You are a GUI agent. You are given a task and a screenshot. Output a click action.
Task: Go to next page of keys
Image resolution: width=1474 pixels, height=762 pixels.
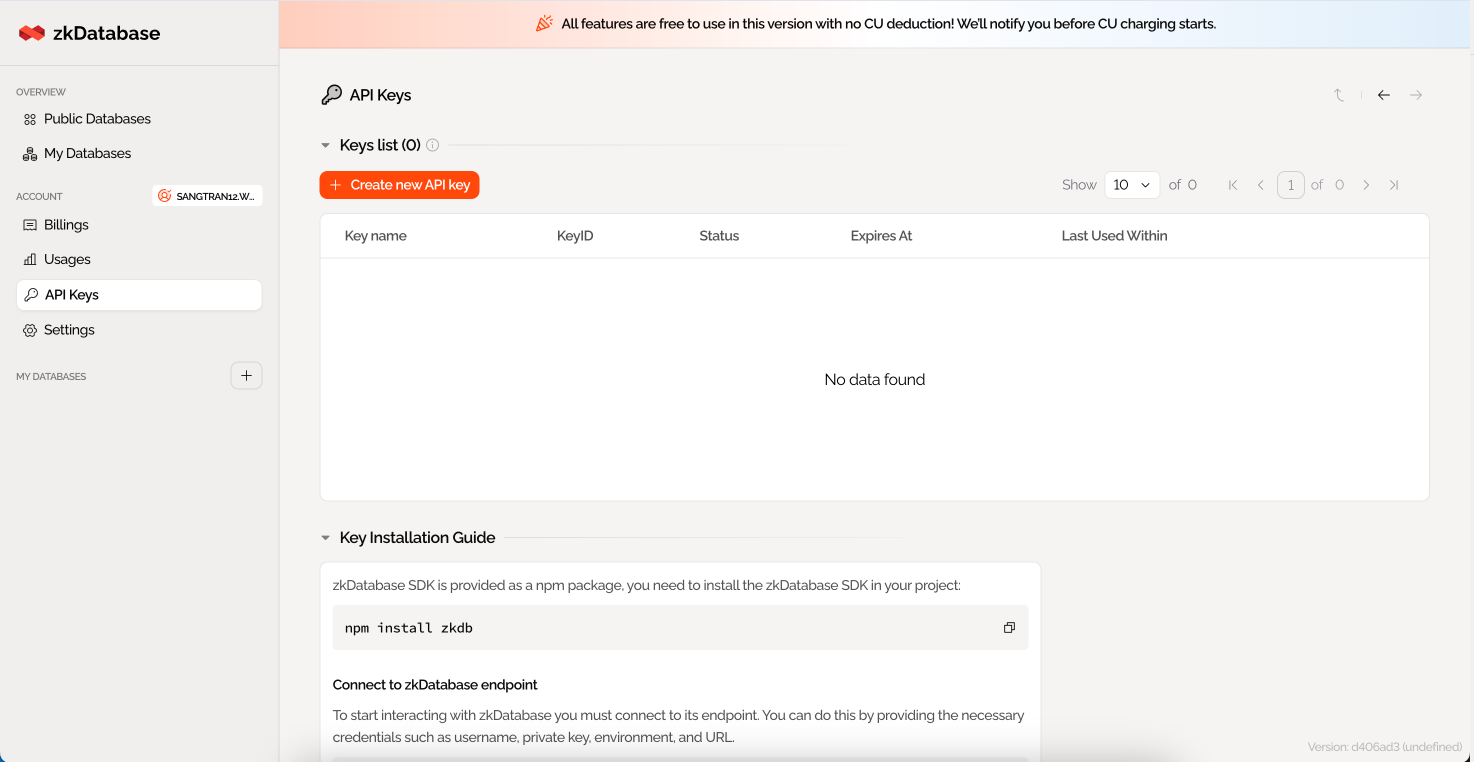tap(1366, 185)
